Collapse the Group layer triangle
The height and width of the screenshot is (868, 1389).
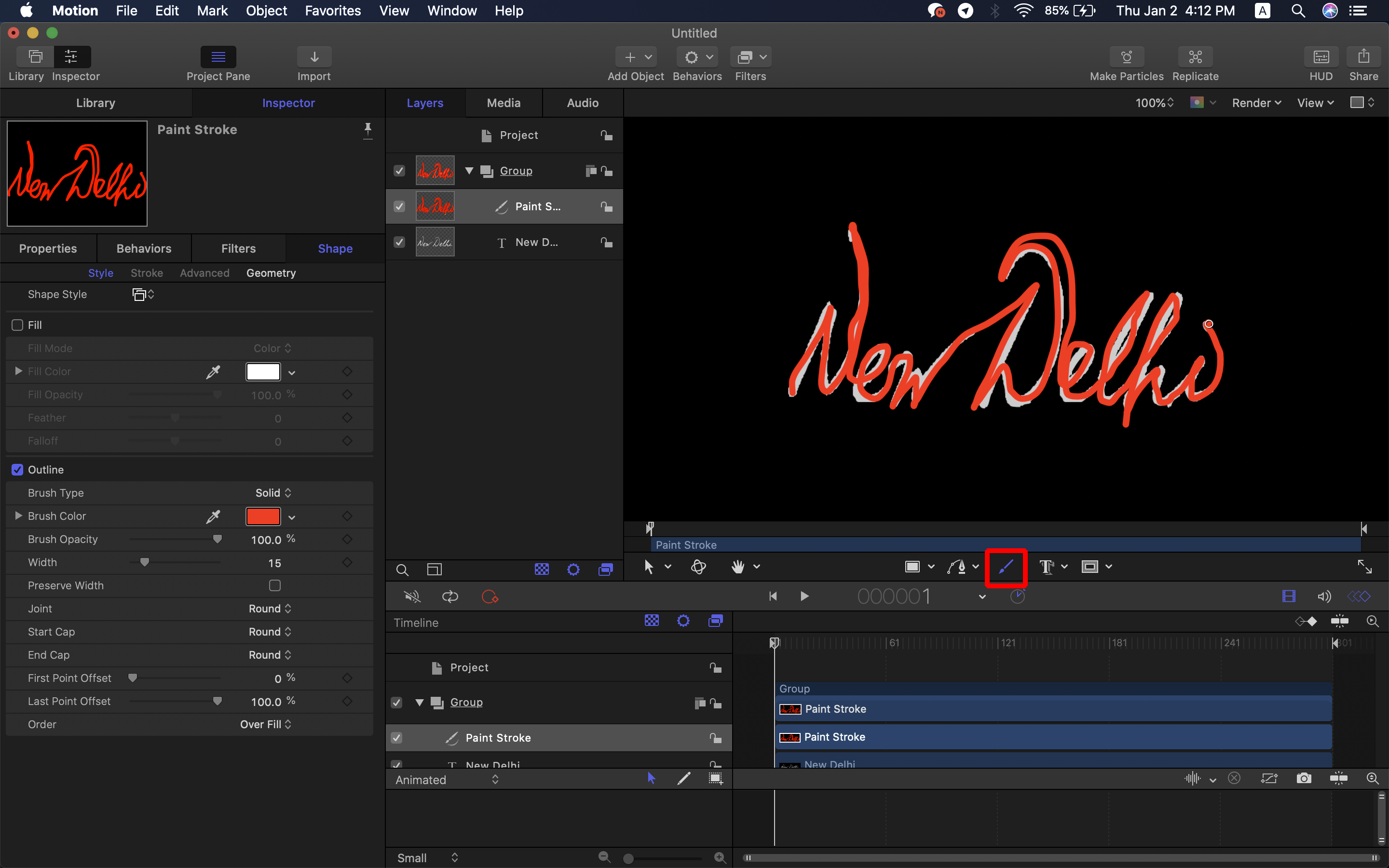click(469, 171)
